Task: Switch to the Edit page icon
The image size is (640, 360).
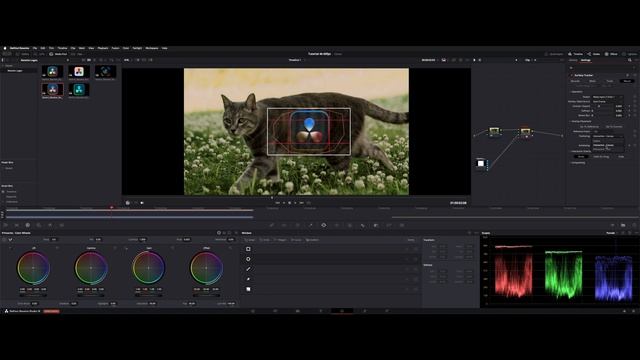Action: [298, 311]
